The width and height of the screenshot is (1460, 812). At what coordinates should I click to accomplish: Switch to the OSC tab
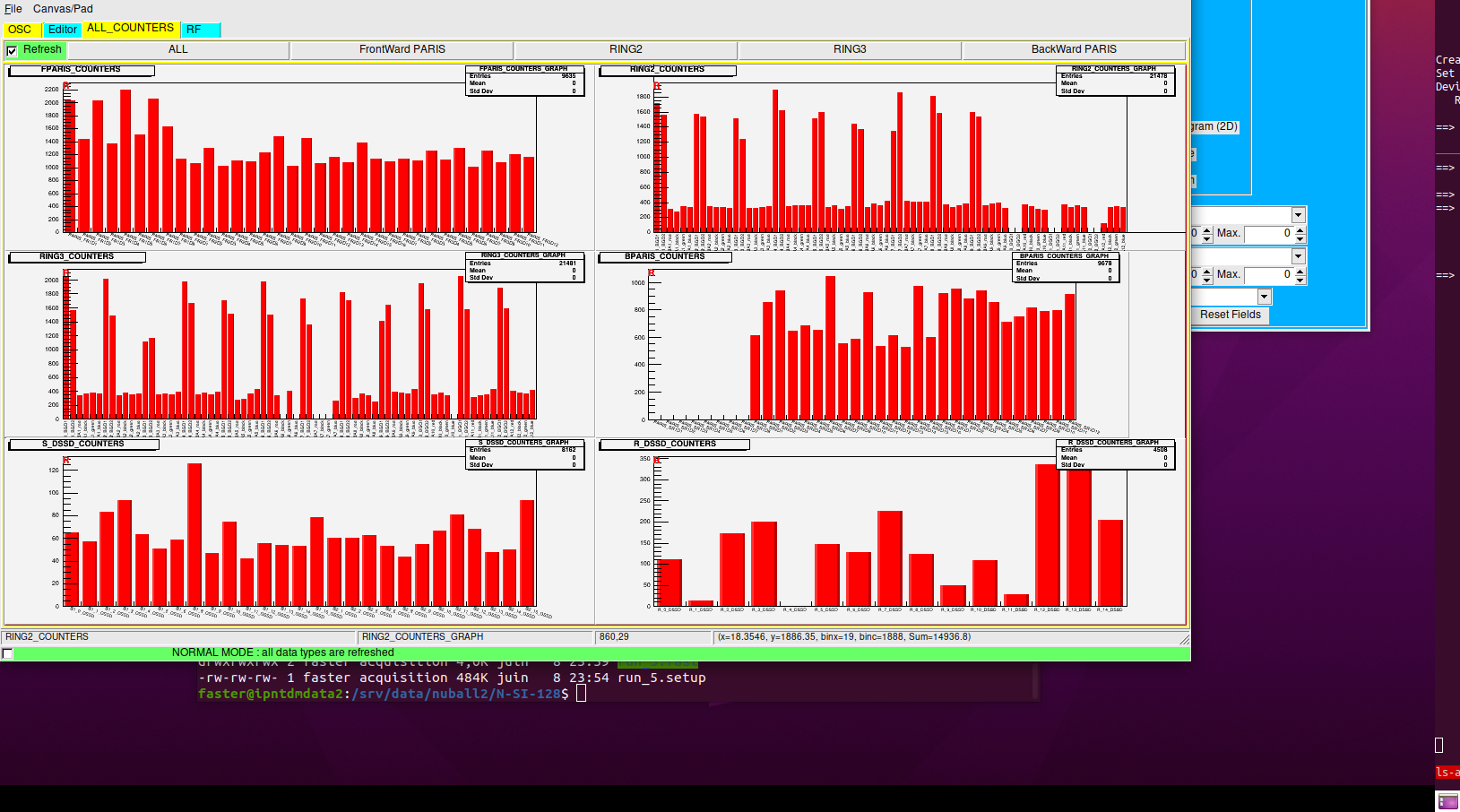[20, 30]
